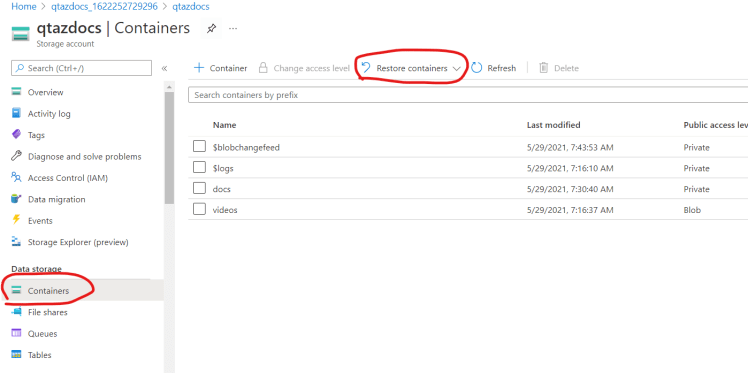Click the Events lightning bolt icon

[x=17, y=220]
